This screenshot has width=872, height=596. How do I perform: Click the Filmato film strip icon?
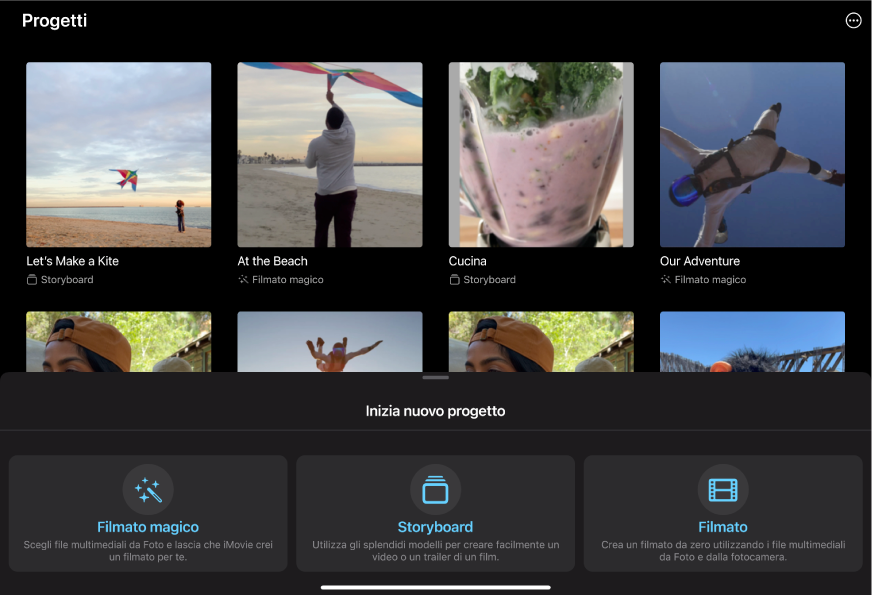coord(723,490)
